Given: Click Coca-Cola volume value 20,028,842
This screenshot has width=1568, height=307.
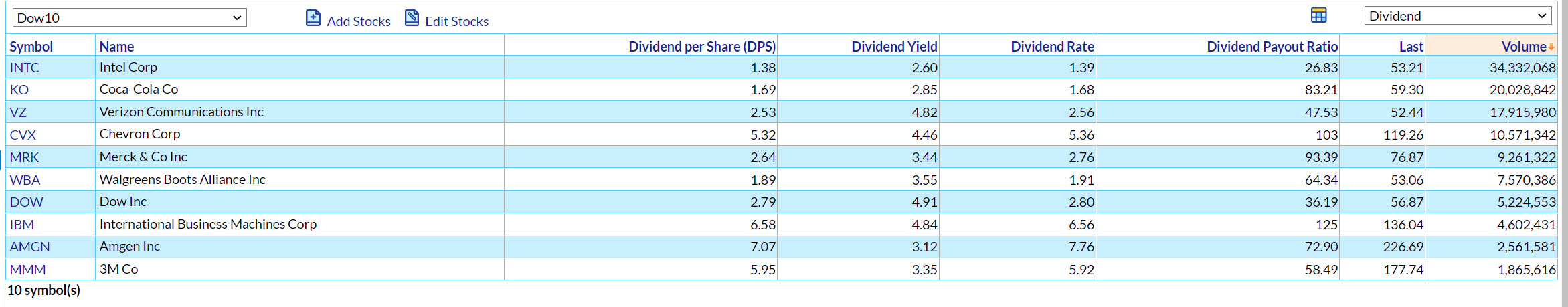Looking at the screenshot, I should 1522,90.
